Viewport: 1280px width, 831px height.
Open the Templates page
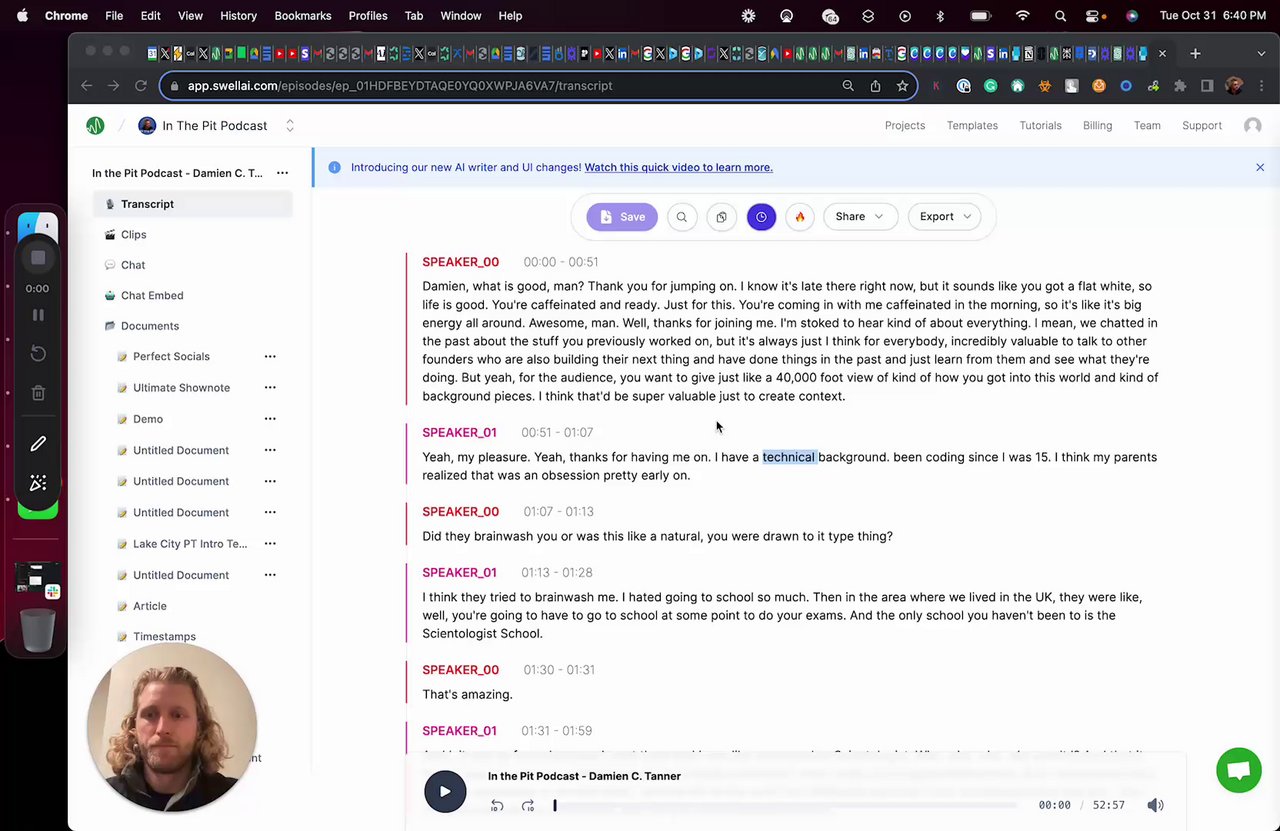point(972,126)
